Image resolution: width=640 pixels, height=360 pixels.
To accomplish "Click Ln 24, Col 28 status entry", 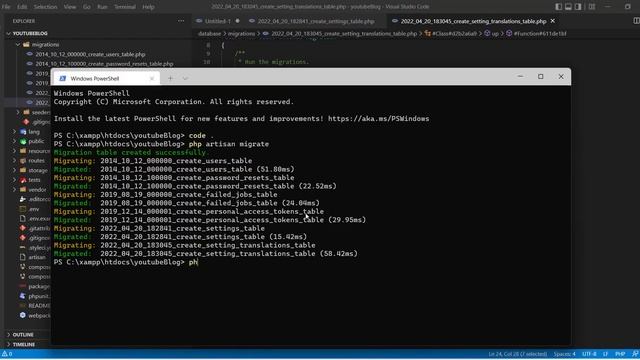I will tap(518, 354).
